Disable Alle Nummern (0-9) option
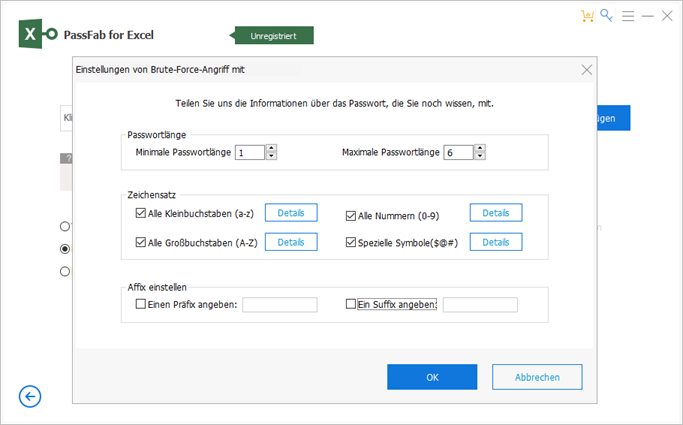The width and height of the screenshot is (683, 425). (x=351, y=214)
